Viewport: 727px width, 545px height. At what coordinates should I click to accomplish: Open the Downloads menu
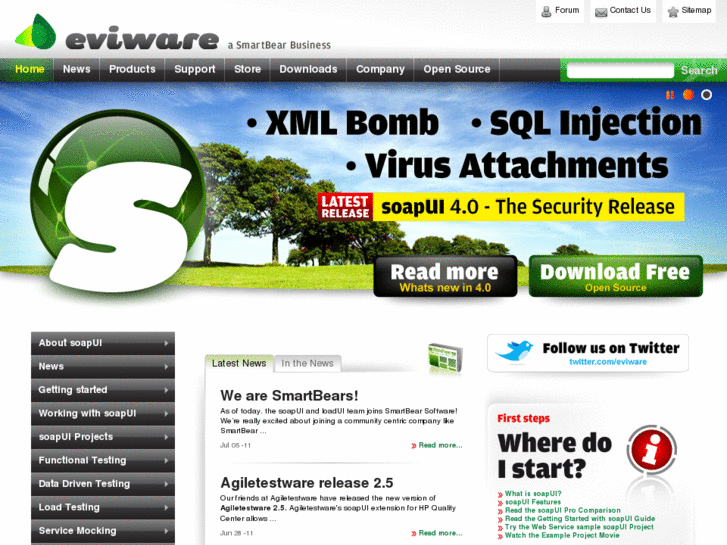(x=308, y=69)
